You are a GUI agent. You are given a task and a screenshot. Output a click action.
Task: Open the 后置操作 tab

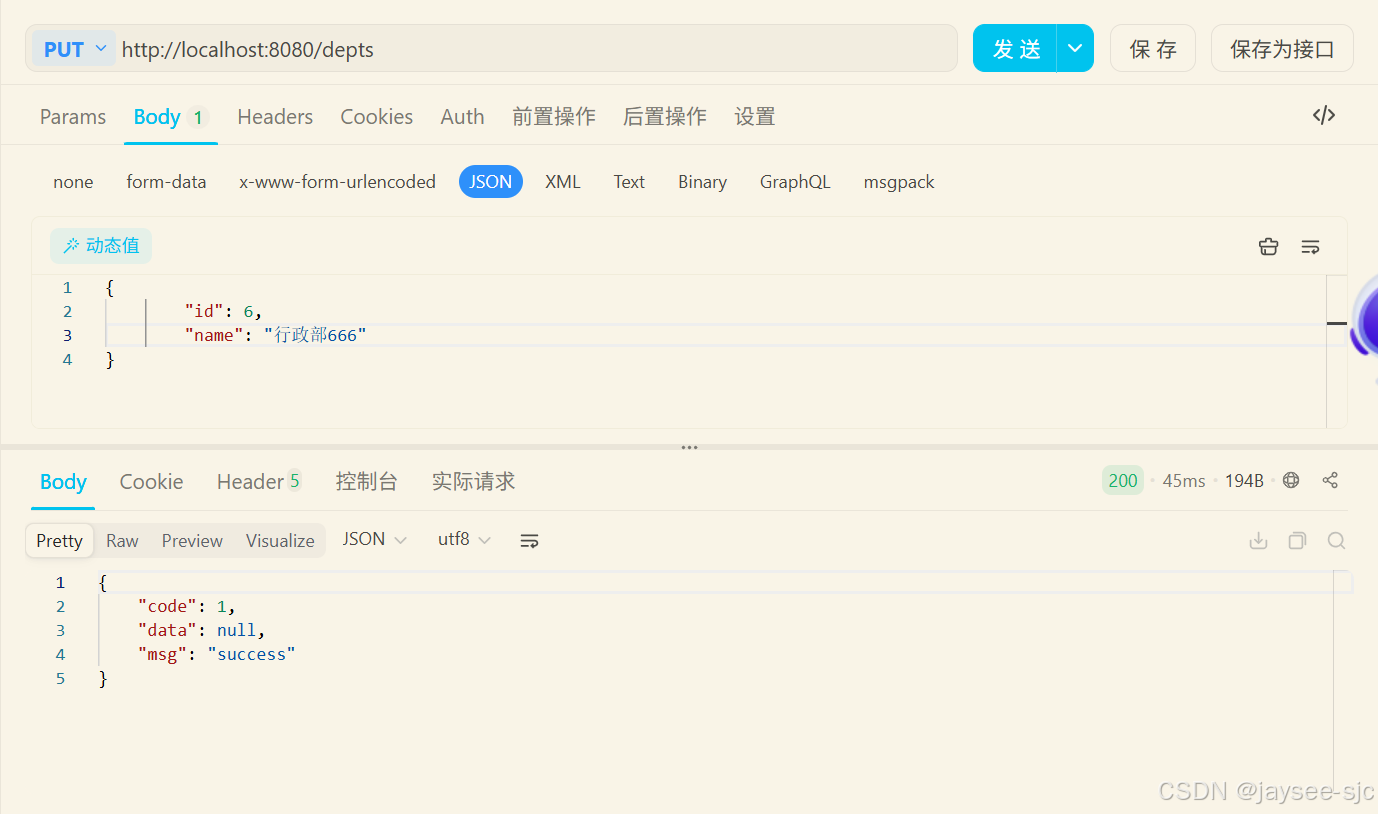(665, 117)
